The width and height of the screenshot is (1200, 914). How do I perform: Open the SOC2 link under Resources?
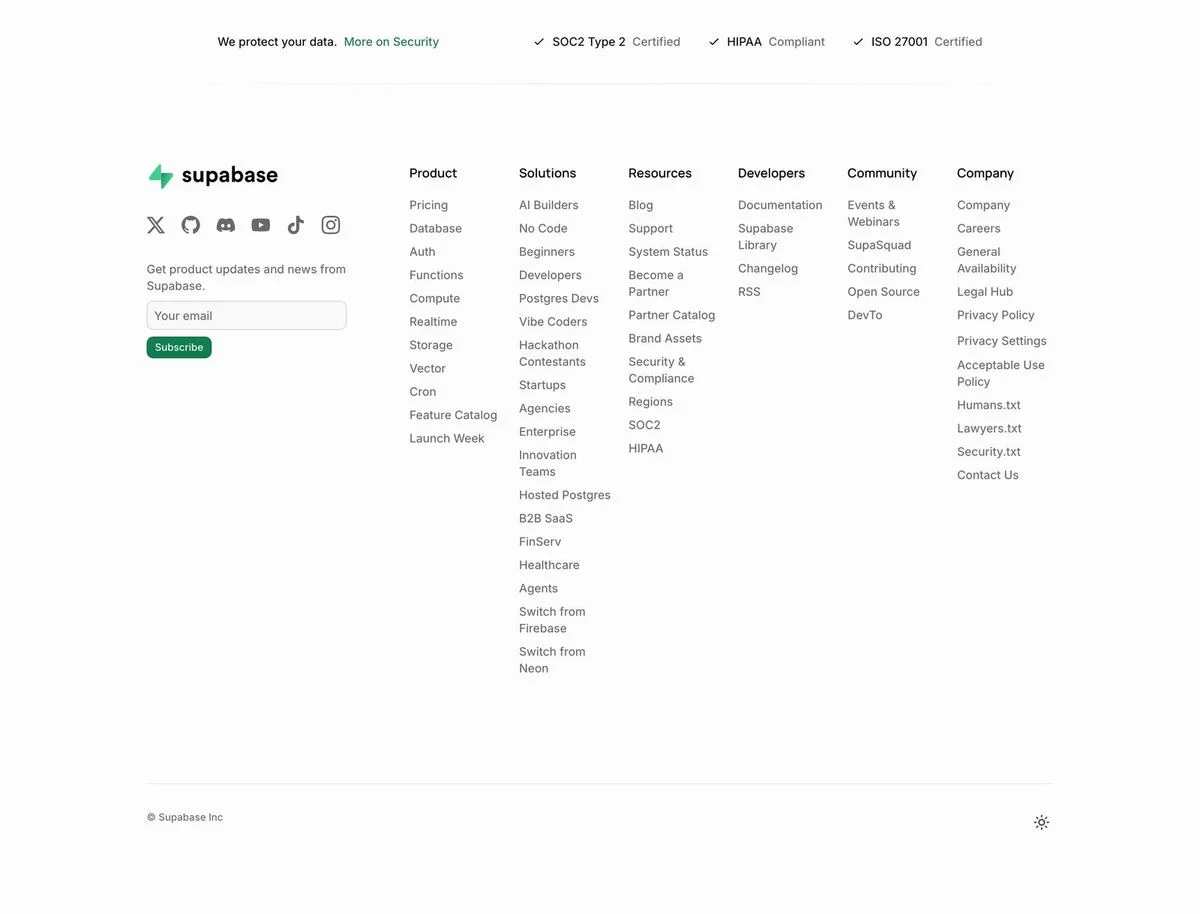point(644,425)
